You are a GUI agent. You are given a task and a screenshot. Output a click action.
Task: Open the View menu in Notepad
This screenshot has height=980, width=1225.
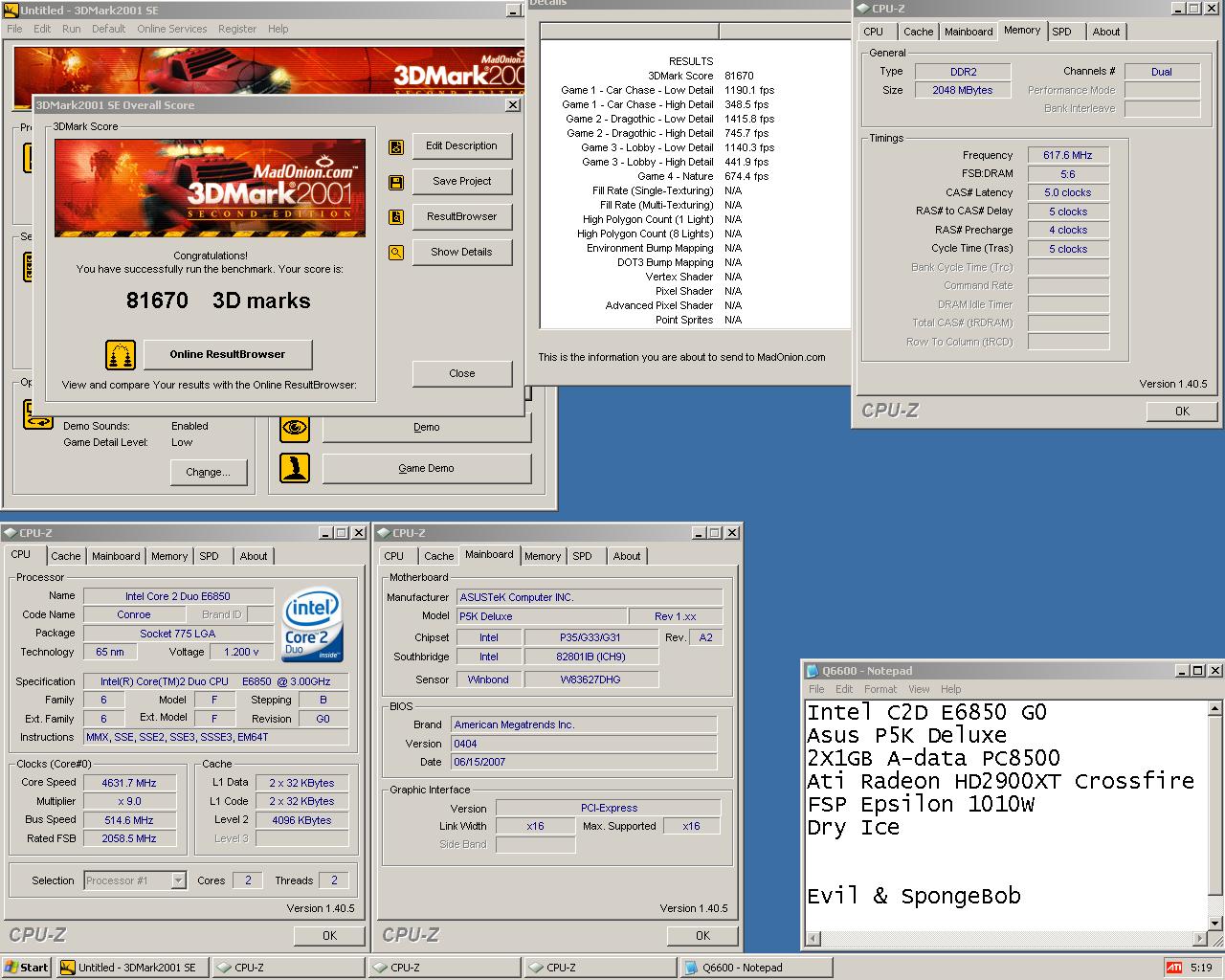coord(919,689)
